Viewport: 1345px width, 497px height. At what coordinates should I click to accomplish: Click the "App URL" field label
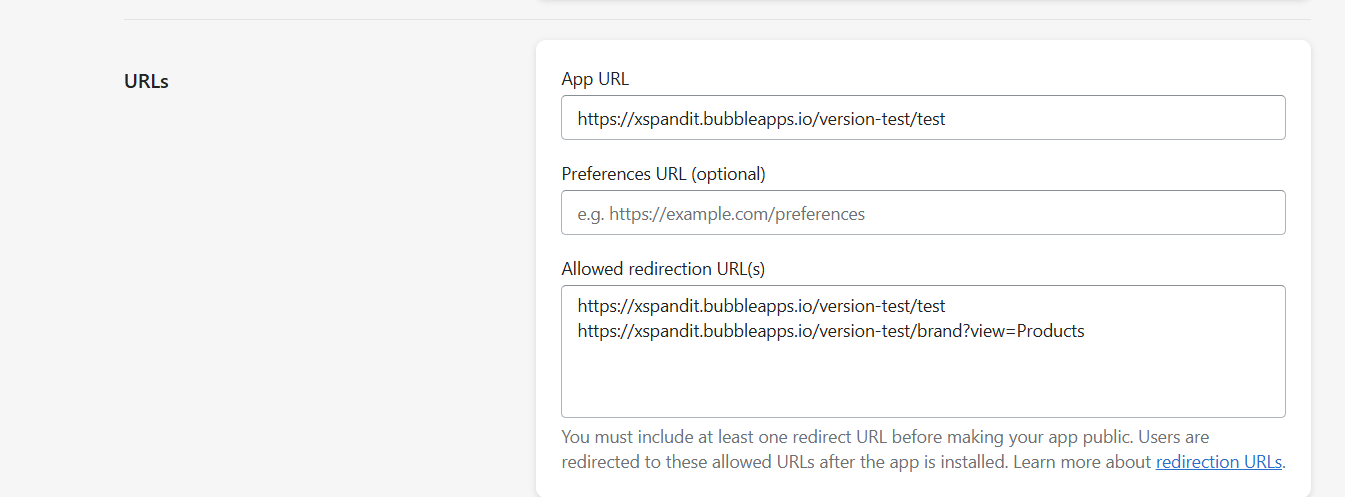point(595,79)
